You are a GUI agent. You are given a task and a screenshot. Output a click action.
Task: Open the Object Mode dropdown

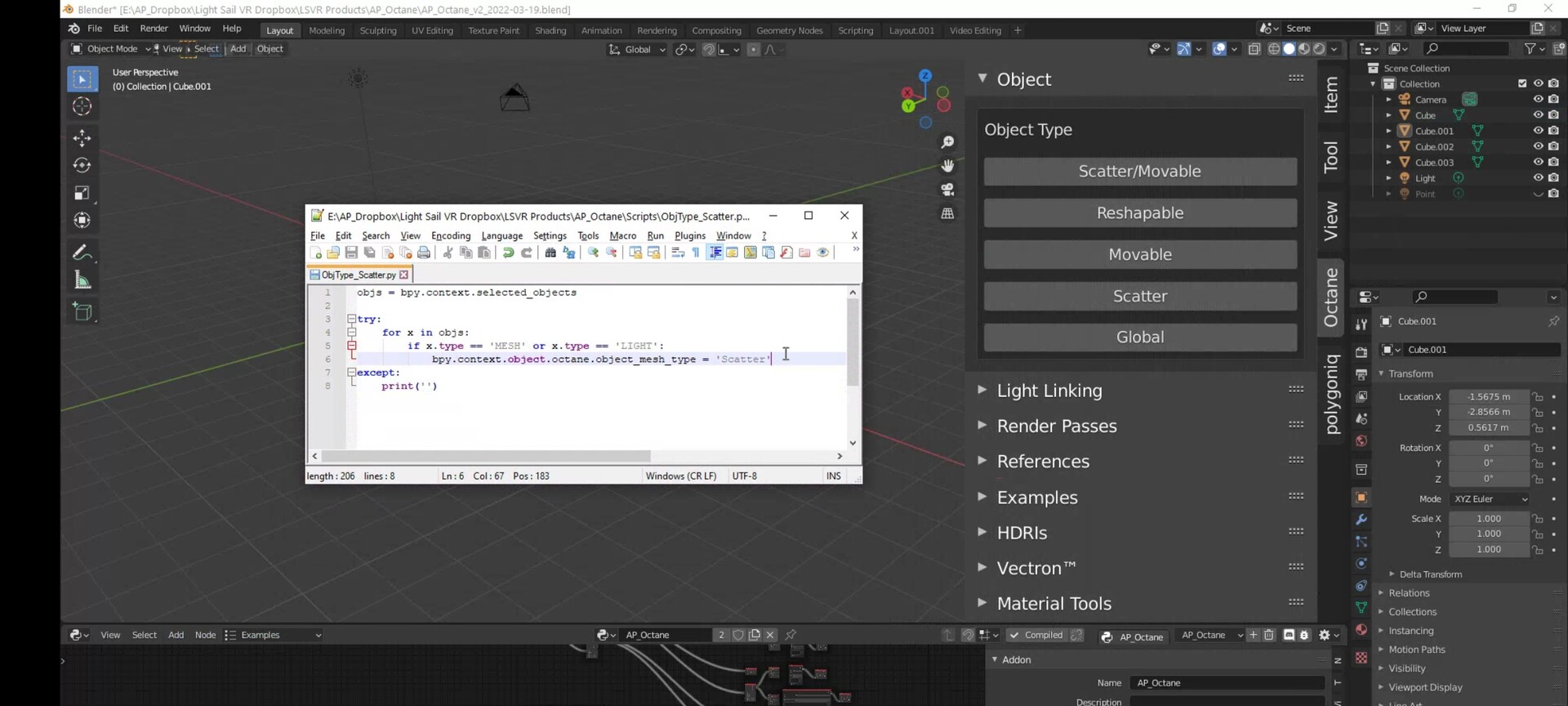(111, 49)
